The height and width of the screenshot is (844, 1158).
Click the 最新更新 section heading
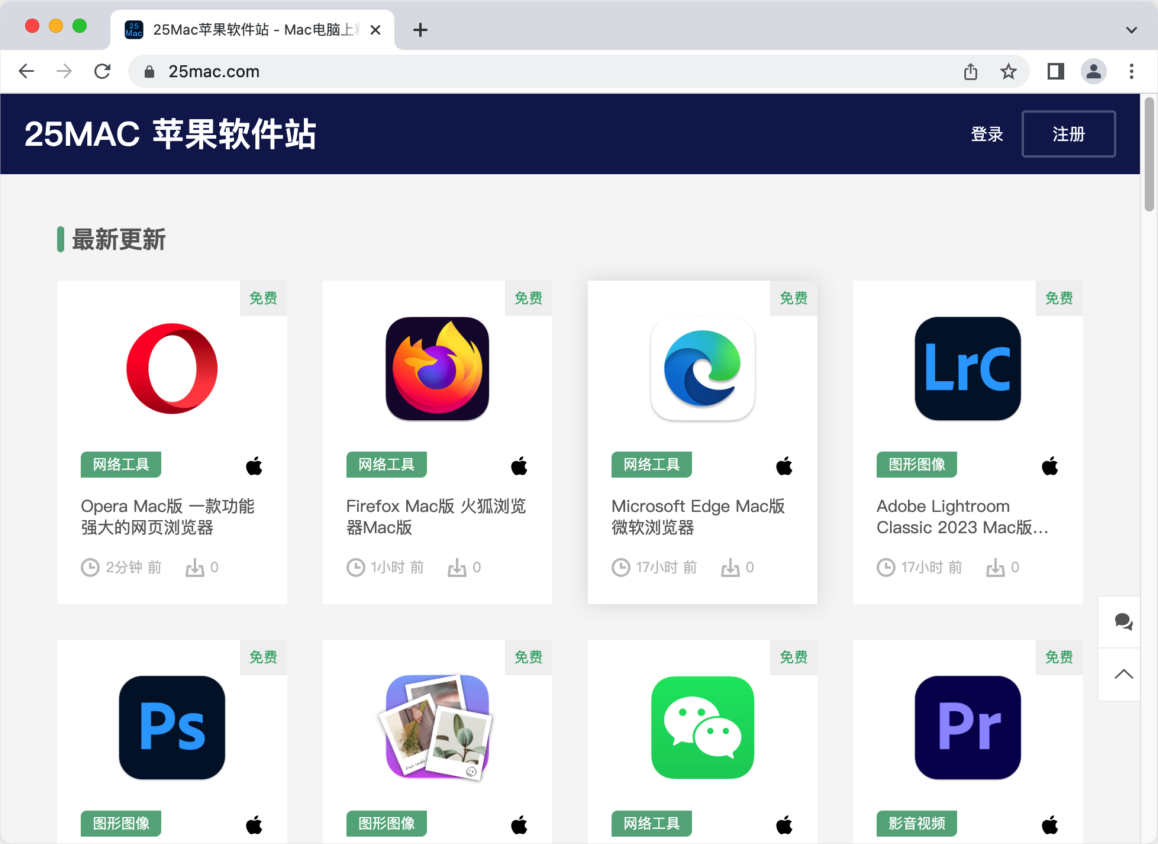click(118, 239)
